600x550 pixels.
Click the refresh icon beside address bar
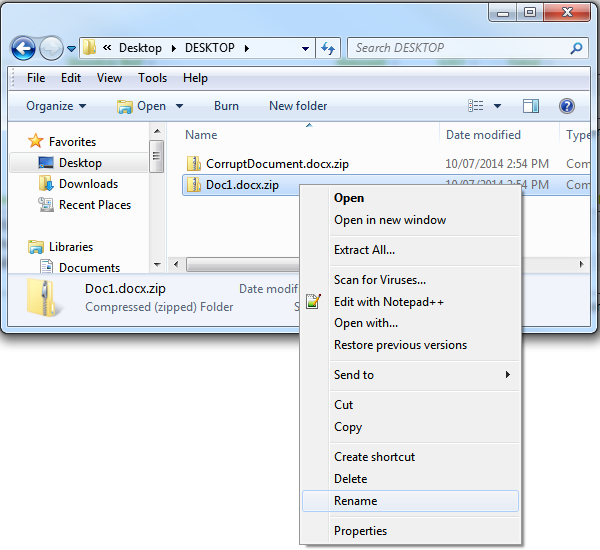328,48
